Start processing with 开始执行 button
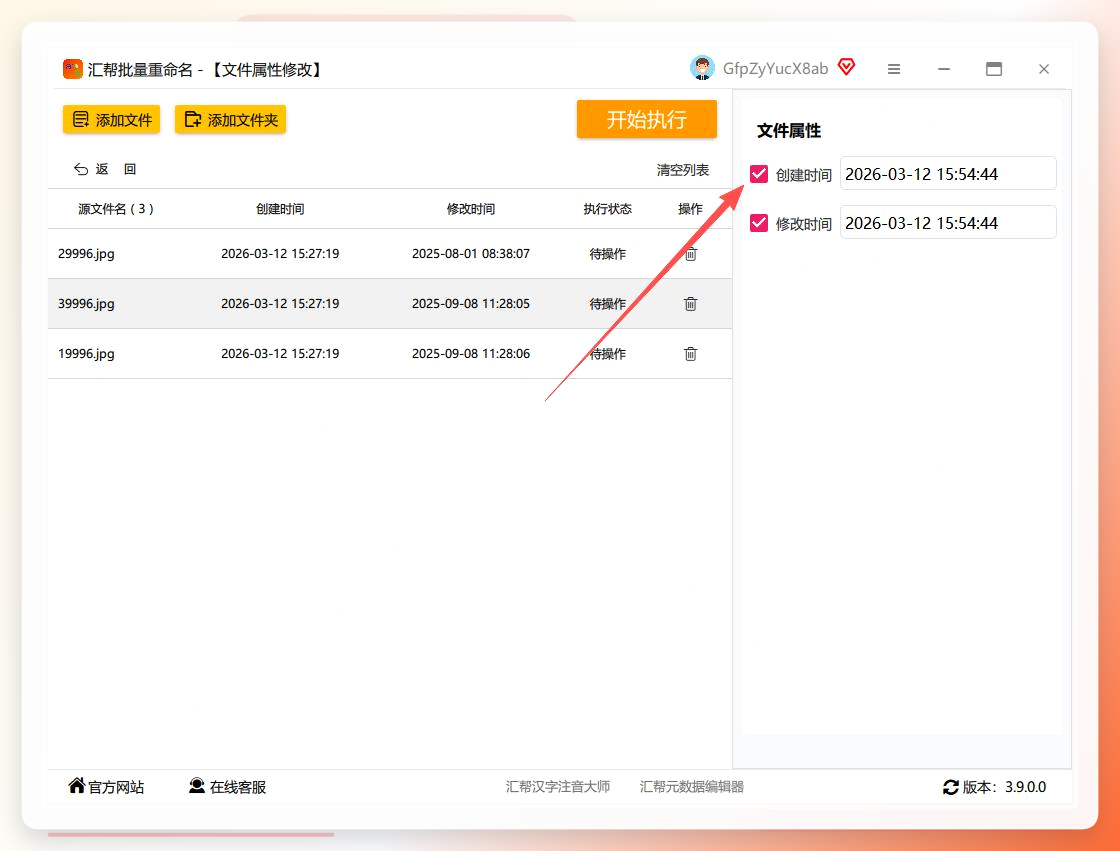 [x=646, y=119]
